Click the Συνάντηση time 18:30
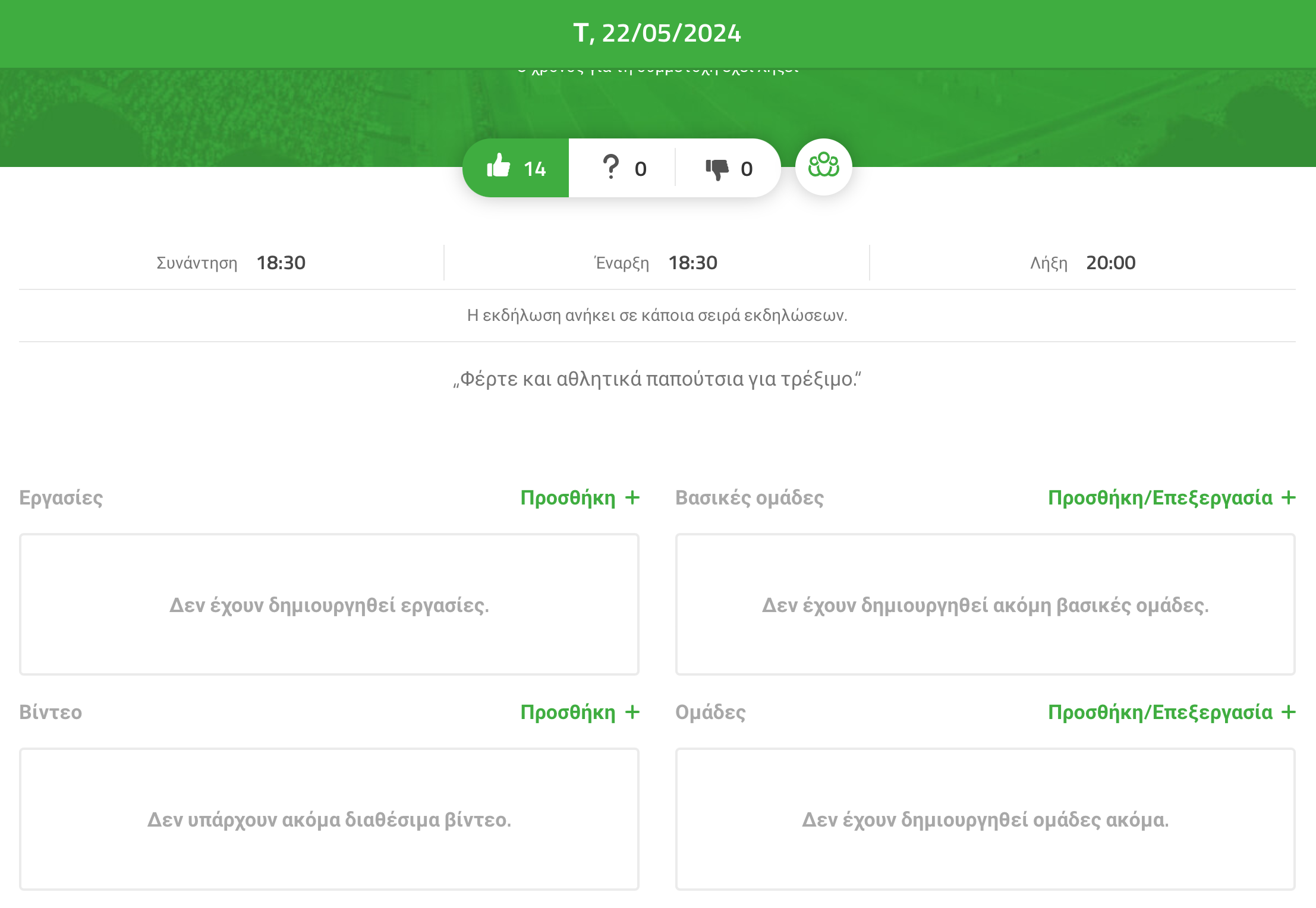This screenshot has width=1316, height=908. click(281, 263)
